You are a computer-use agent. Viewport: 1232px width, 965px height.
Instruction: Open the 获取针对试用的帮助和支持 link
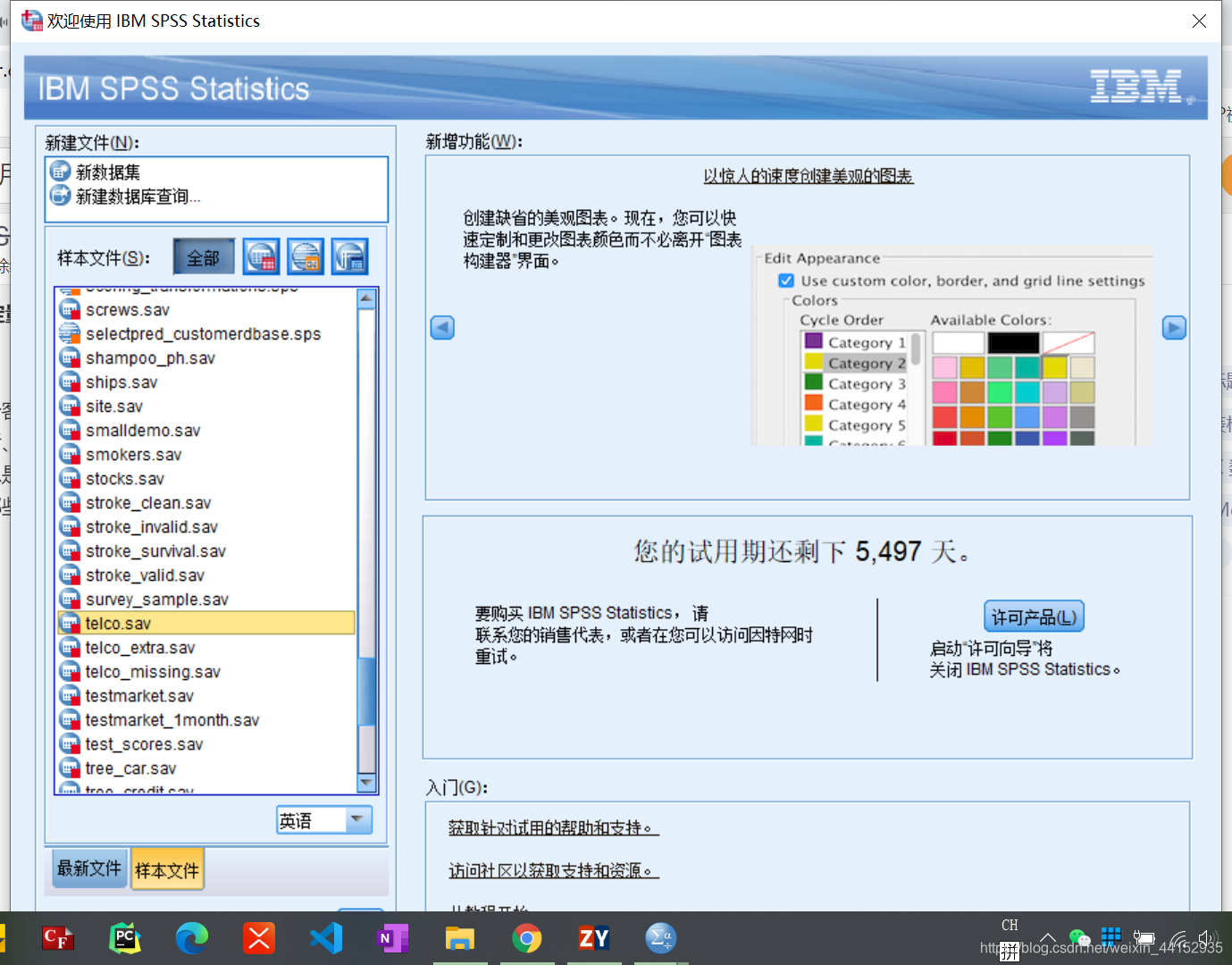[553, 827]
